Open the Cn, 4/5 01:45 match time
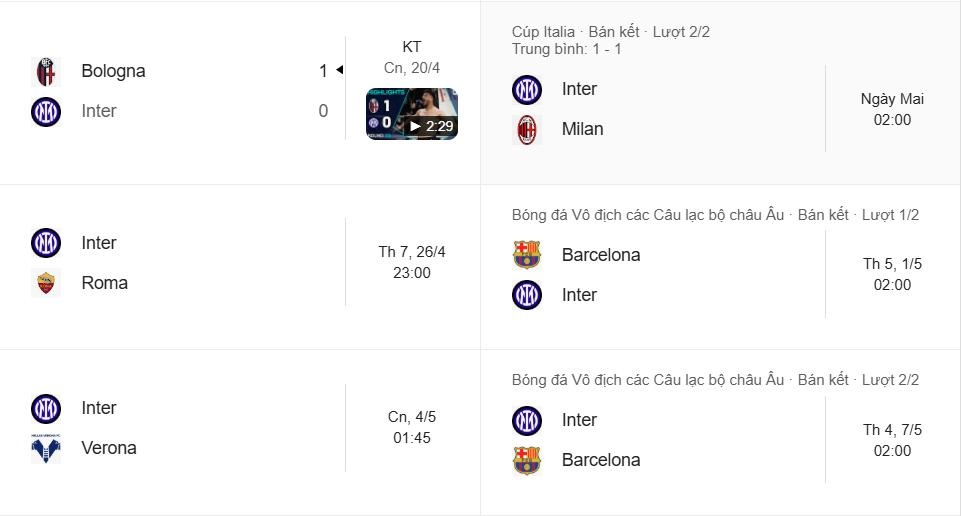The width and height of the screenshot is (962, 516). click(x=412, y=427)
